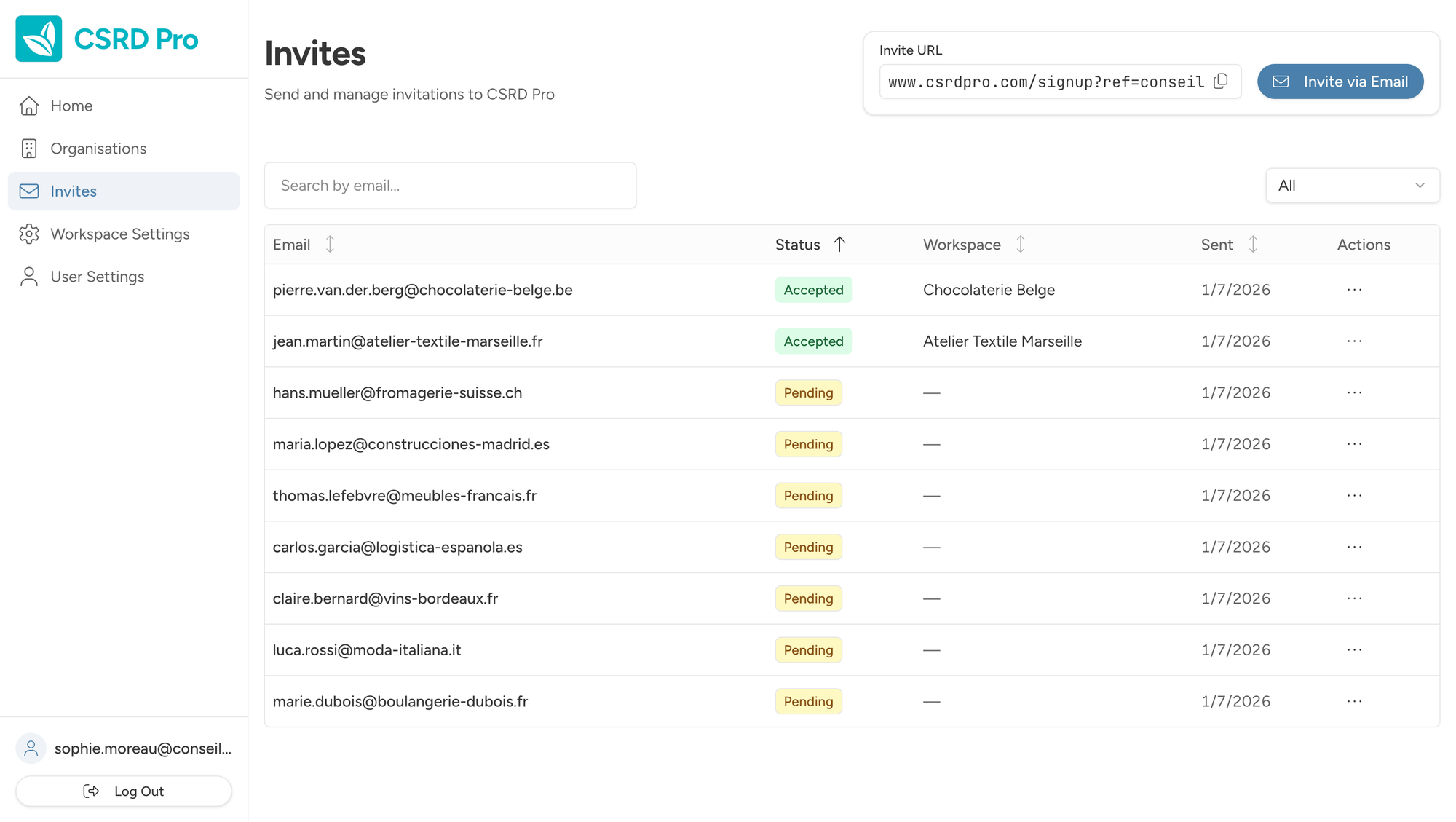Toggle sorting on the Email column

pos(330,244)
